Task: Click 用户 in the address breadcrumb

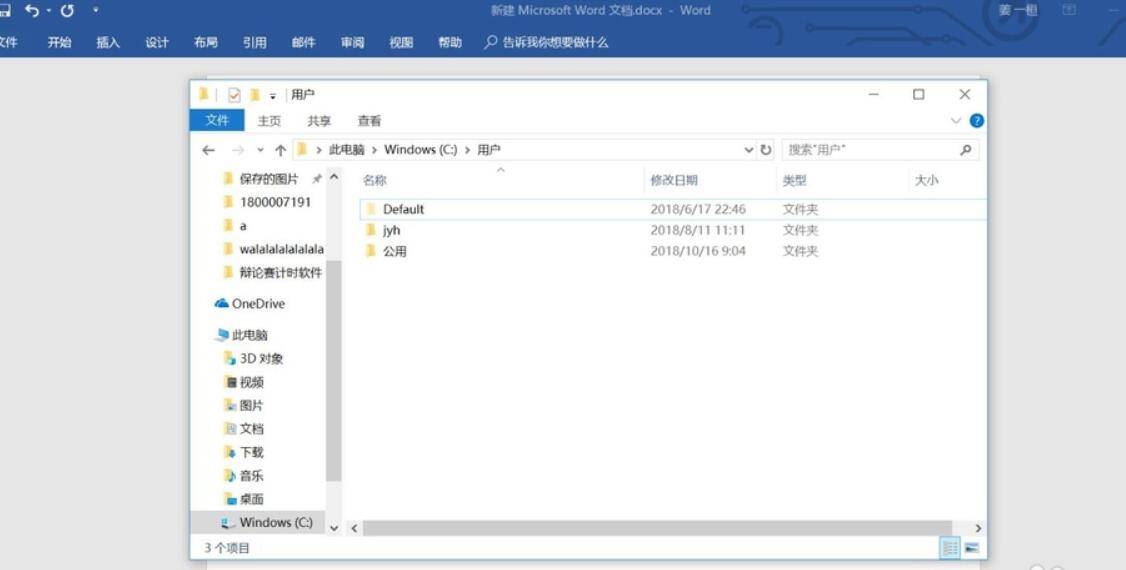Action: click(x=489, y=149)
